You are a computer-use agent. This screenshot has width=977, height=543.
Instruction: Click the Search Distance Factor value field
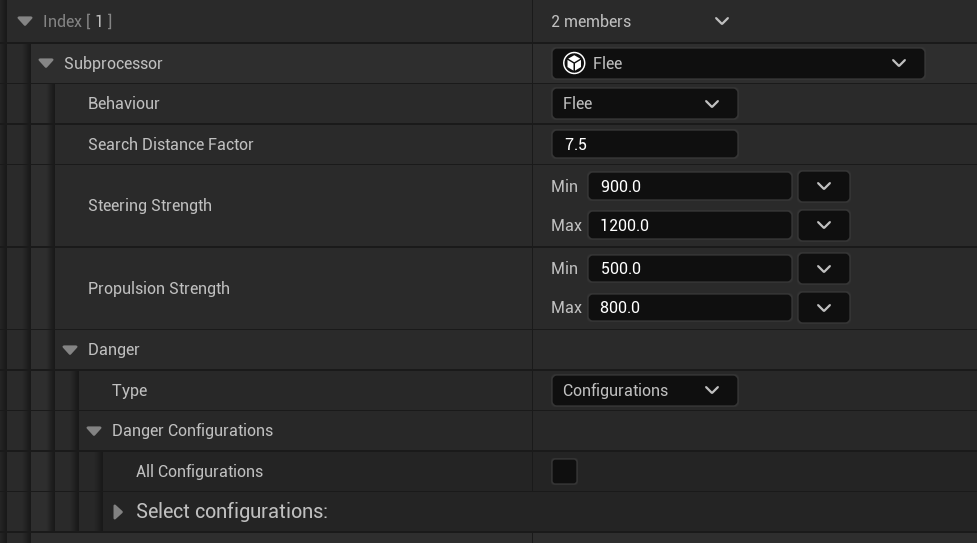pos(644,144)
